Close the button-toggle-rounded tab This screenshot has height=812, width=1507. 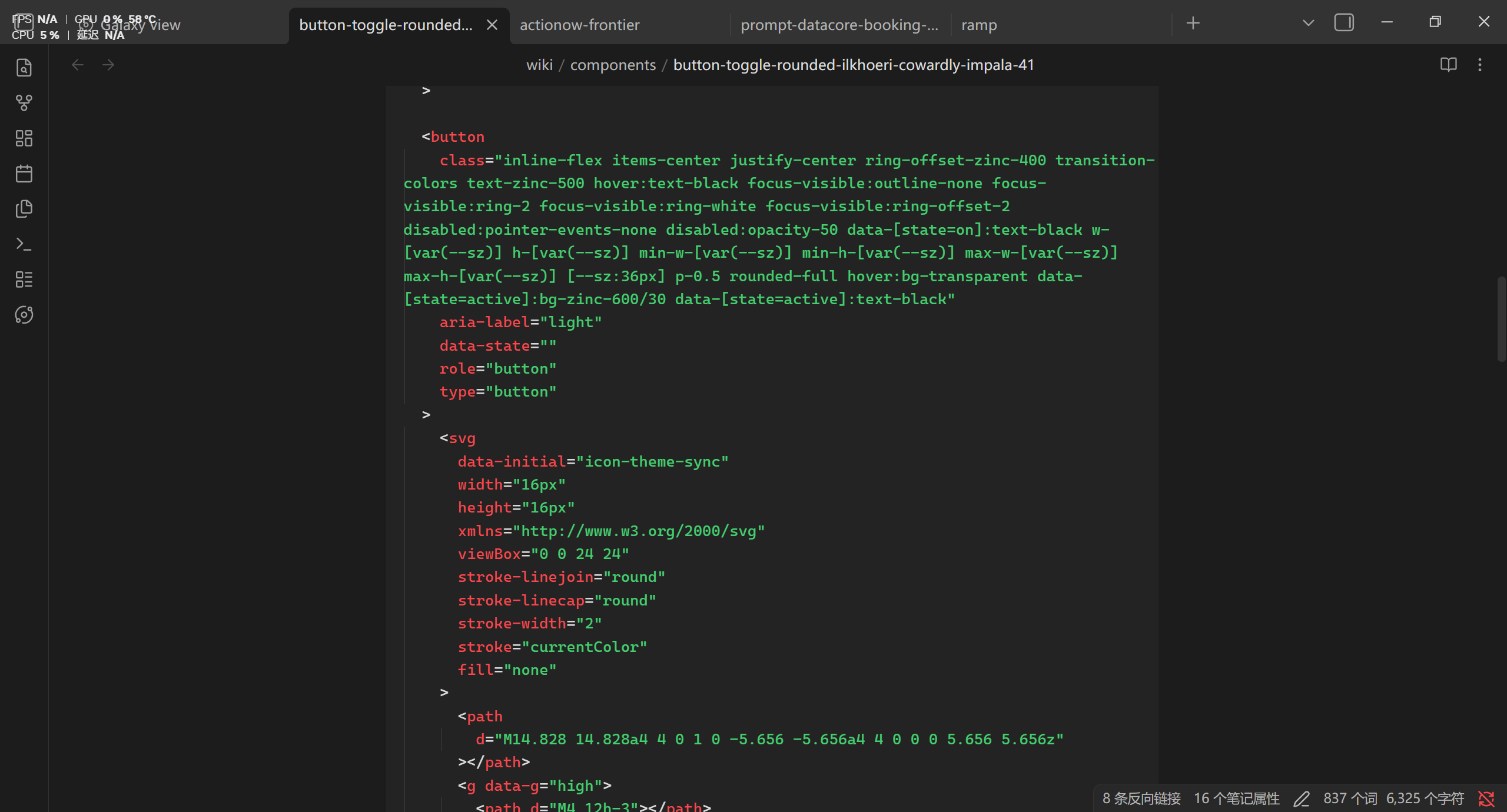[492, 25]
